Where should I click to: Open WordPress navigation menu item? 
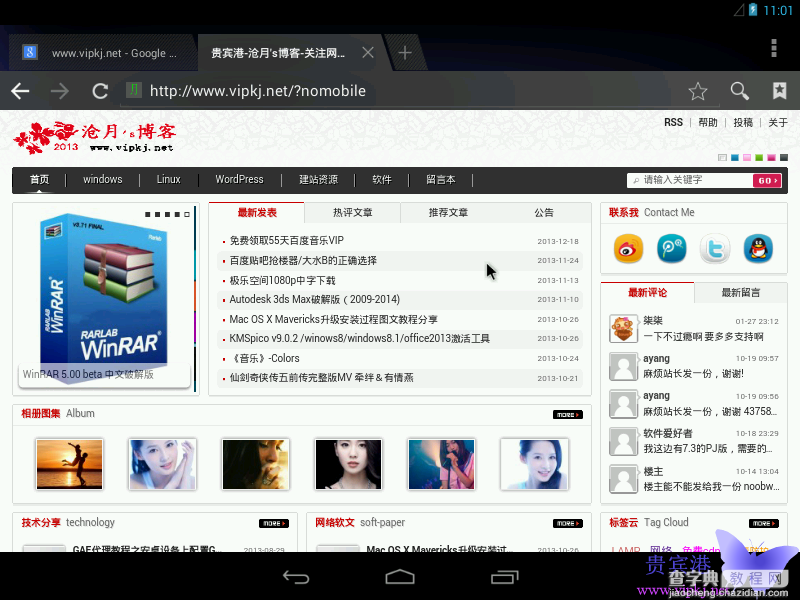(x=239, y=180)
